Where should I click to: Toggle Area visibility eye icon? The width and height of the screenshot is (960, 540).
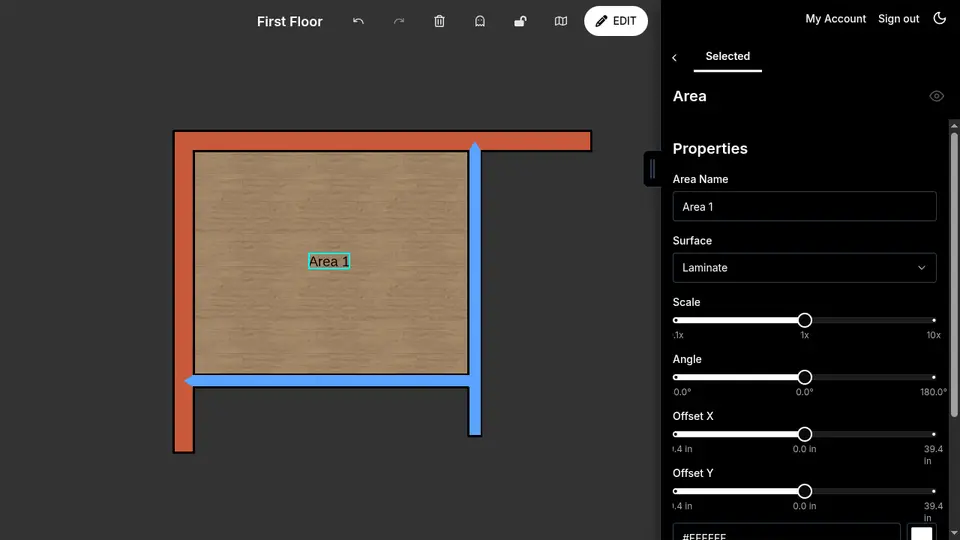point(936,96)
